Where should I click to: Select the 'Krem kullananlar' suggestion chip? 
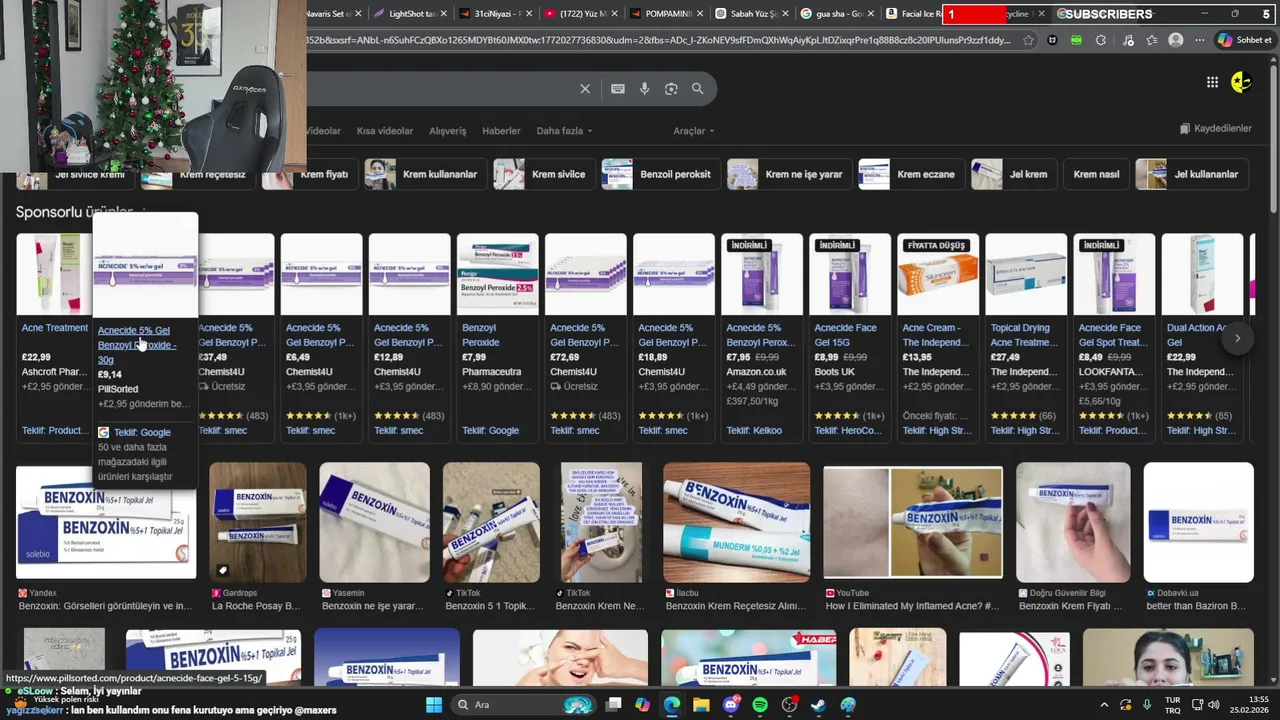[425, 174]
